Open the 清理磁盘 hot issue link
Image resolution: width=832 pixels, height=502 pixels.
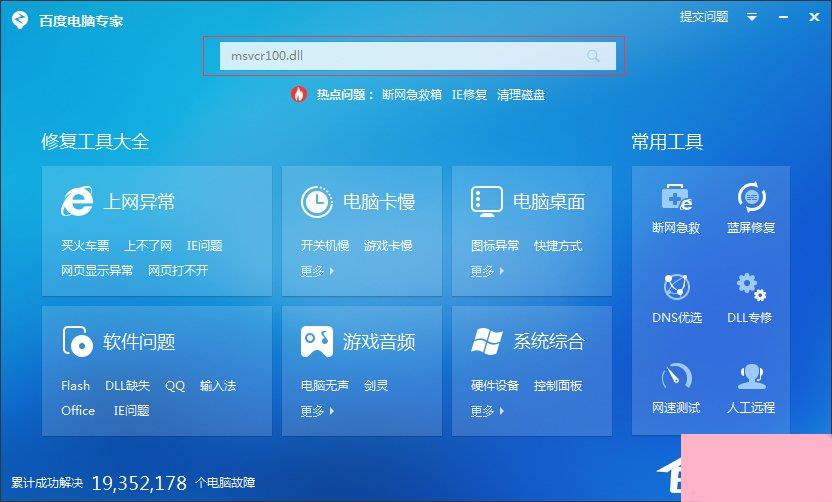521,95
